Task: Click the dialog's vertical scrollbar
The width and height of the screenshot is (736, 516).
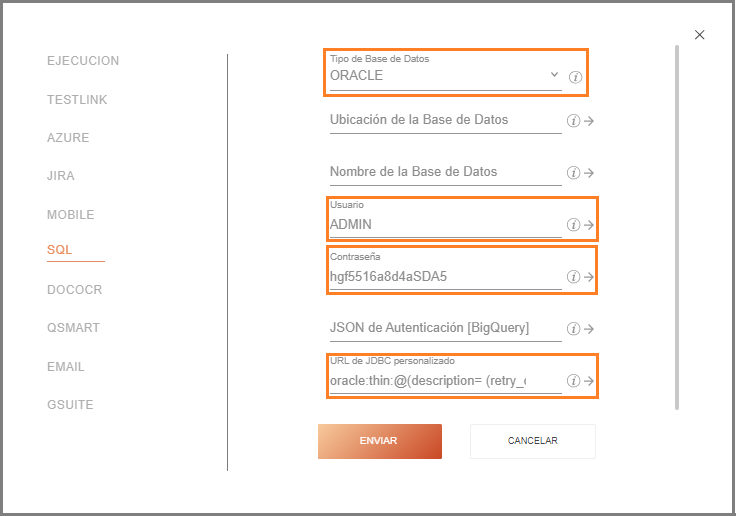Action: click(677, 227)
